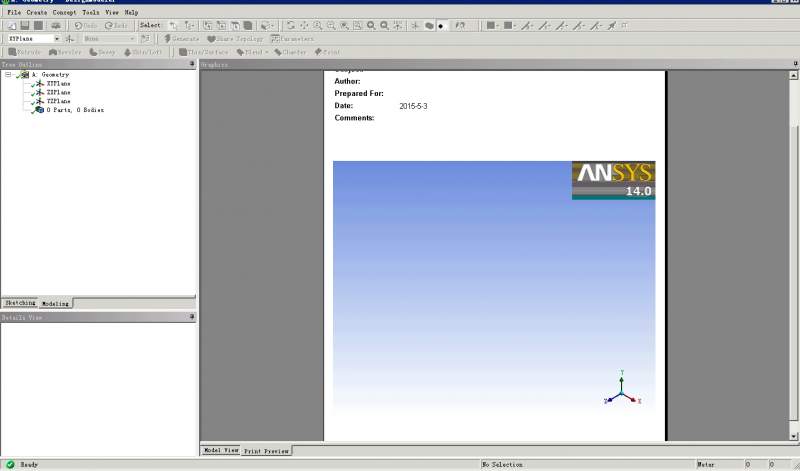800x471 pixels.
Task: Select XYPlane in the tree outline
Action: point(58,84)
